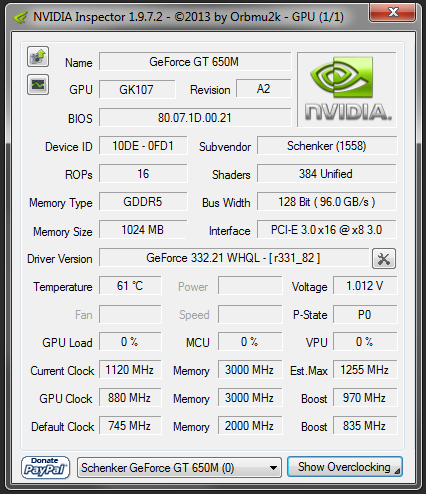Click the Shaders field 384 Unified

[327, 174]
